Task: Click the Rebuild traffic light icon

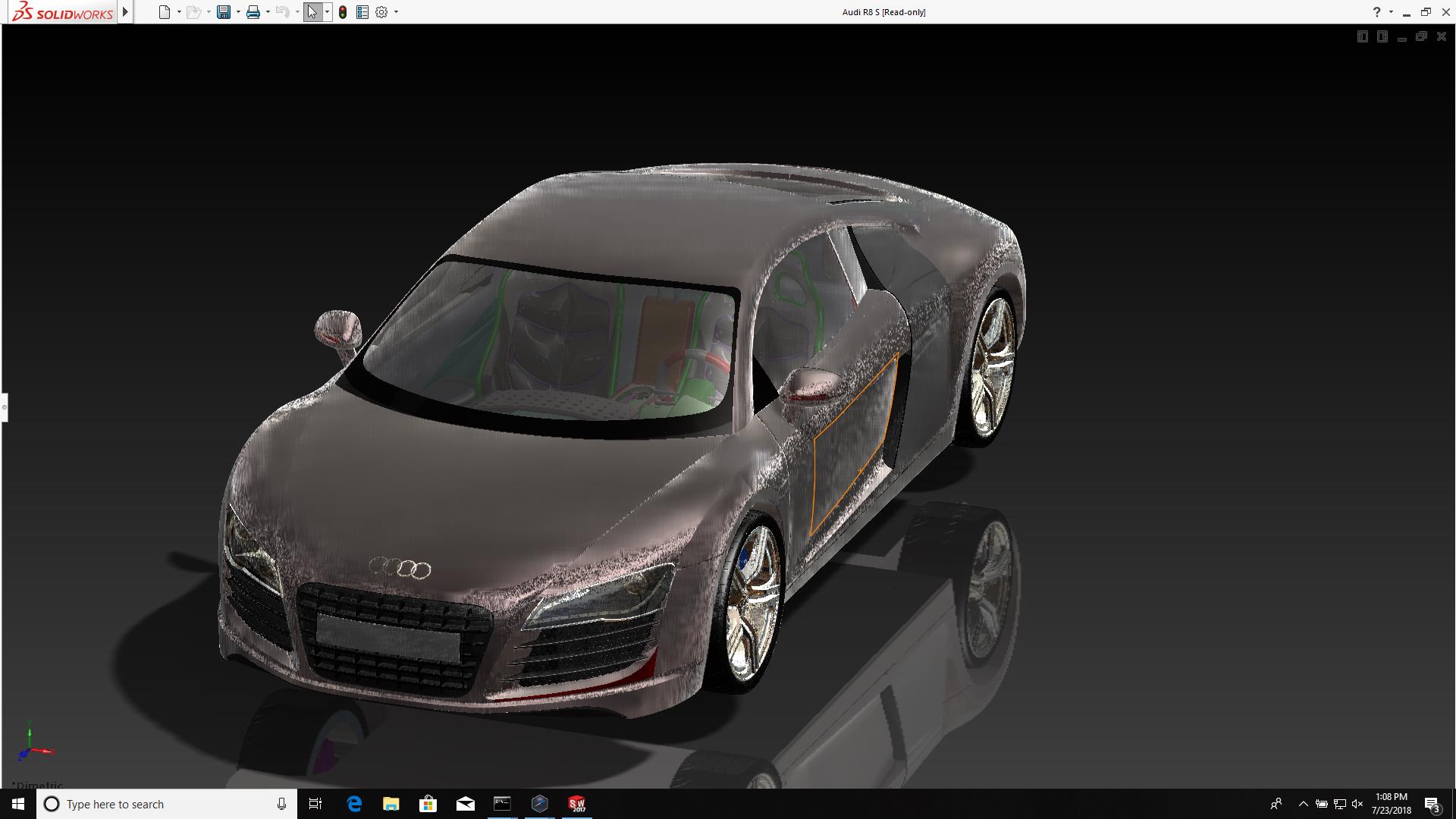Action: click(343, 12)
